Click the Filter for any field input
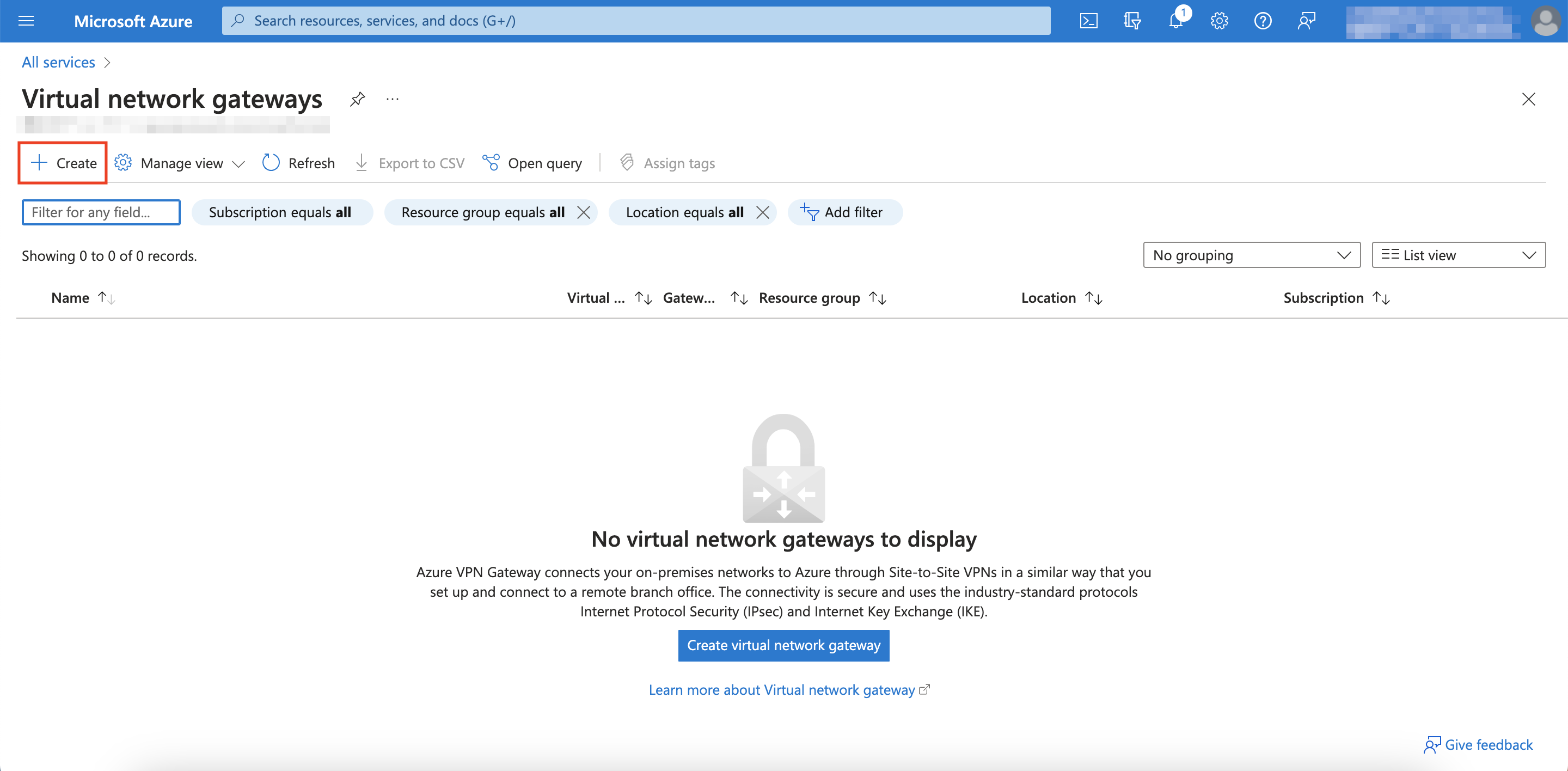The image size is (1568, 771). 100,212
